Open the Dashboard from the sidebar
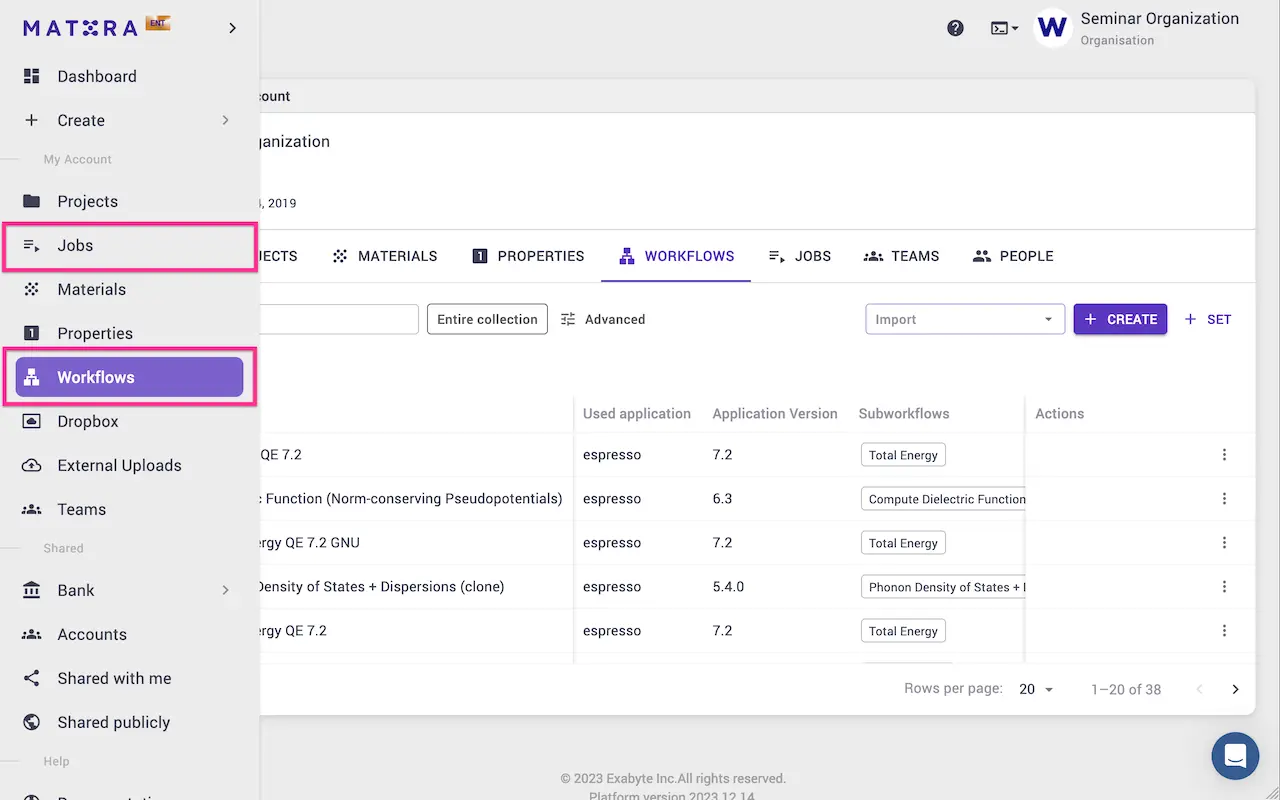The width and height of the screenshot is (1280, 800). pyautogui.click(x=96, y=76)
